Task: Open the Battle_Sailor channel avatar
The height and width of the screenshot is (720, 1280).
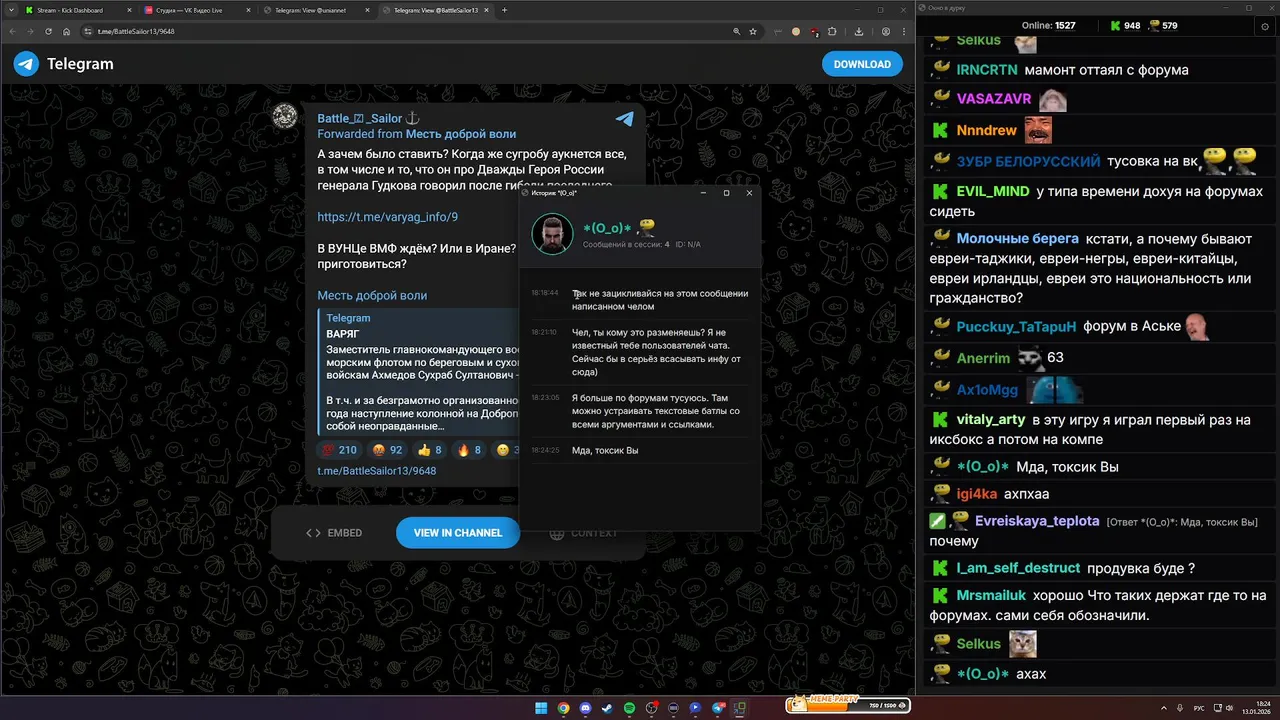Action: (x=285, y=115)
